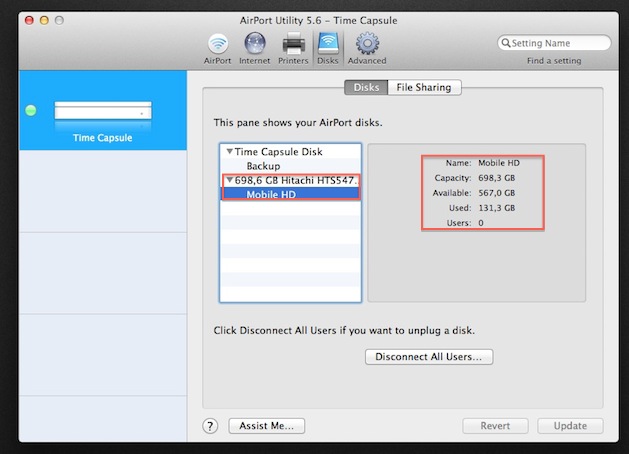Click Disconnect All Users button
The image size is (629, 454).
[429, 357]
